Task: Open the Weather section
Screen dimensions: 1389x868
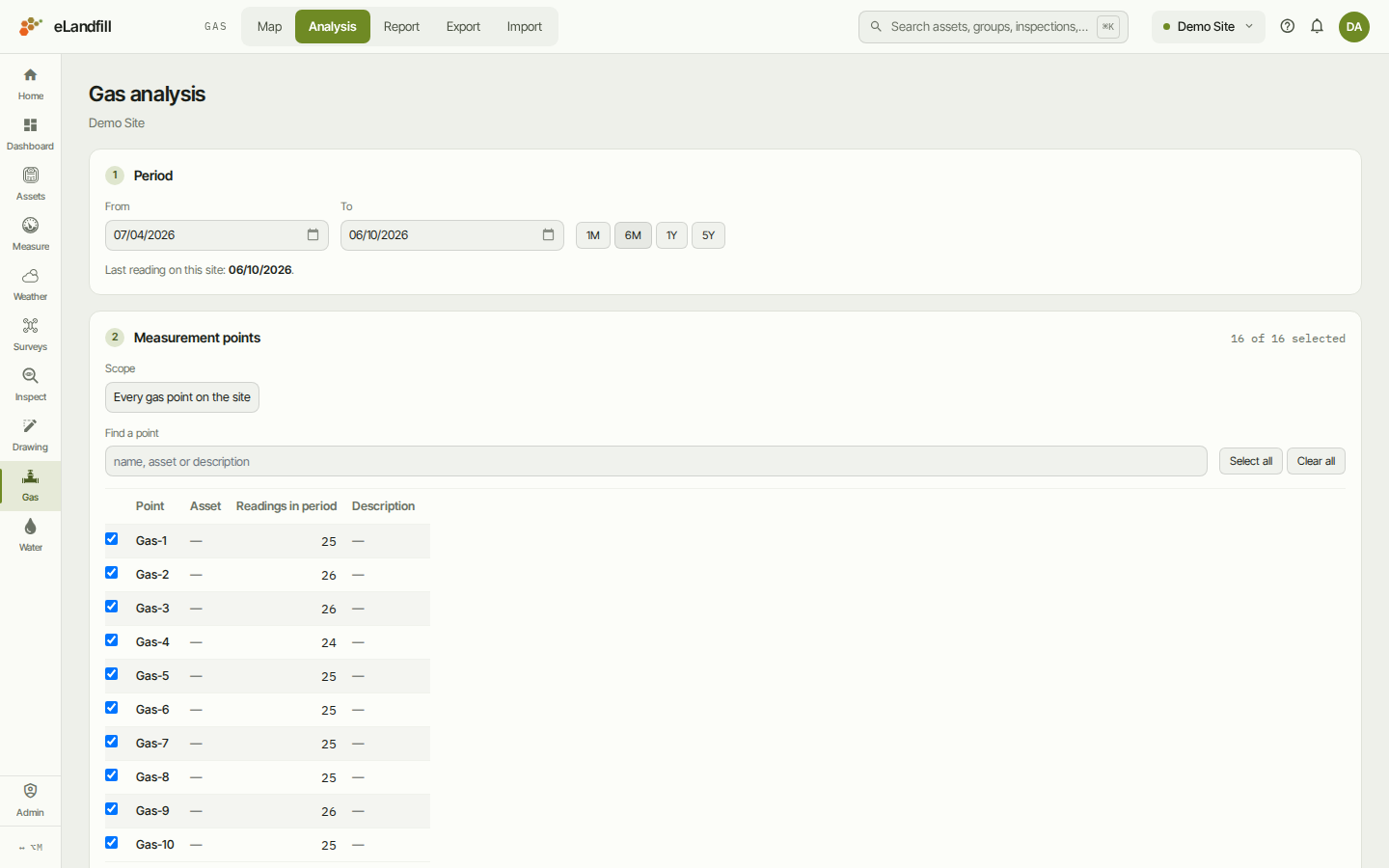Action: tap(31, 285)
